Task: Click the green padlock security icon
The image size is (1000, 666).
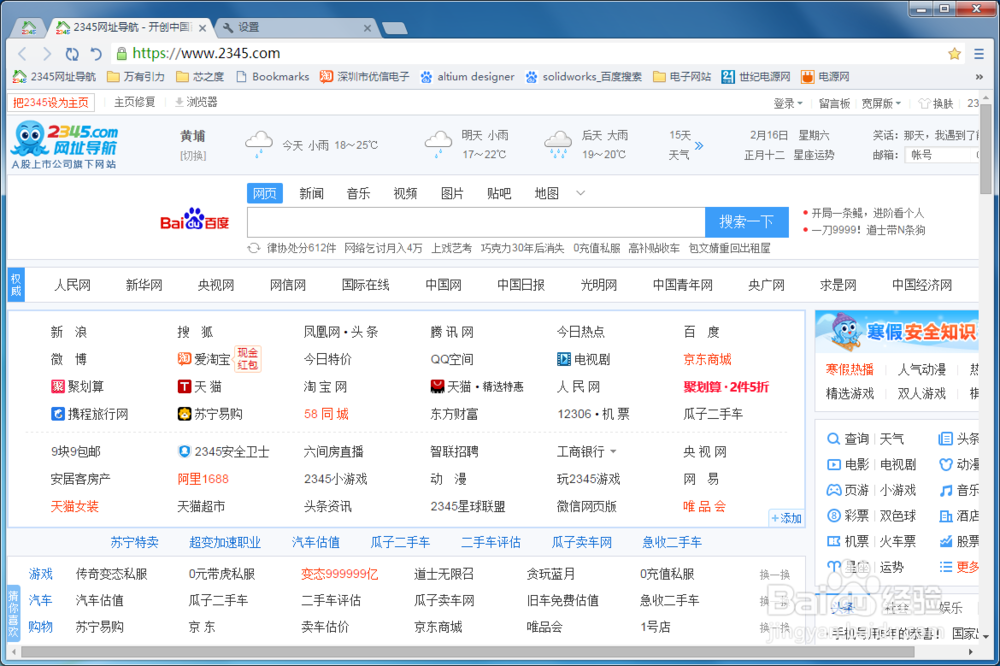Action: [121, 54]
